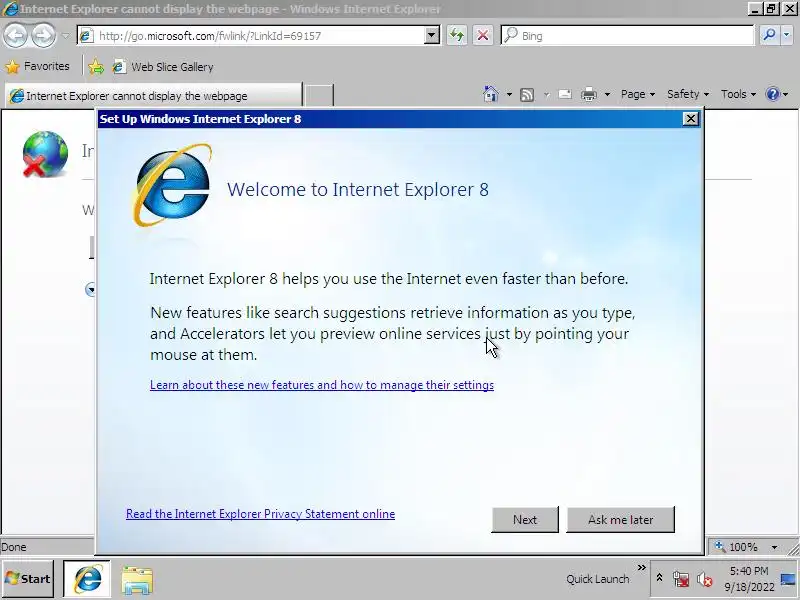Expand the Home button dropdown arrow
The image size is (800, 600).
tap(509, 94)
